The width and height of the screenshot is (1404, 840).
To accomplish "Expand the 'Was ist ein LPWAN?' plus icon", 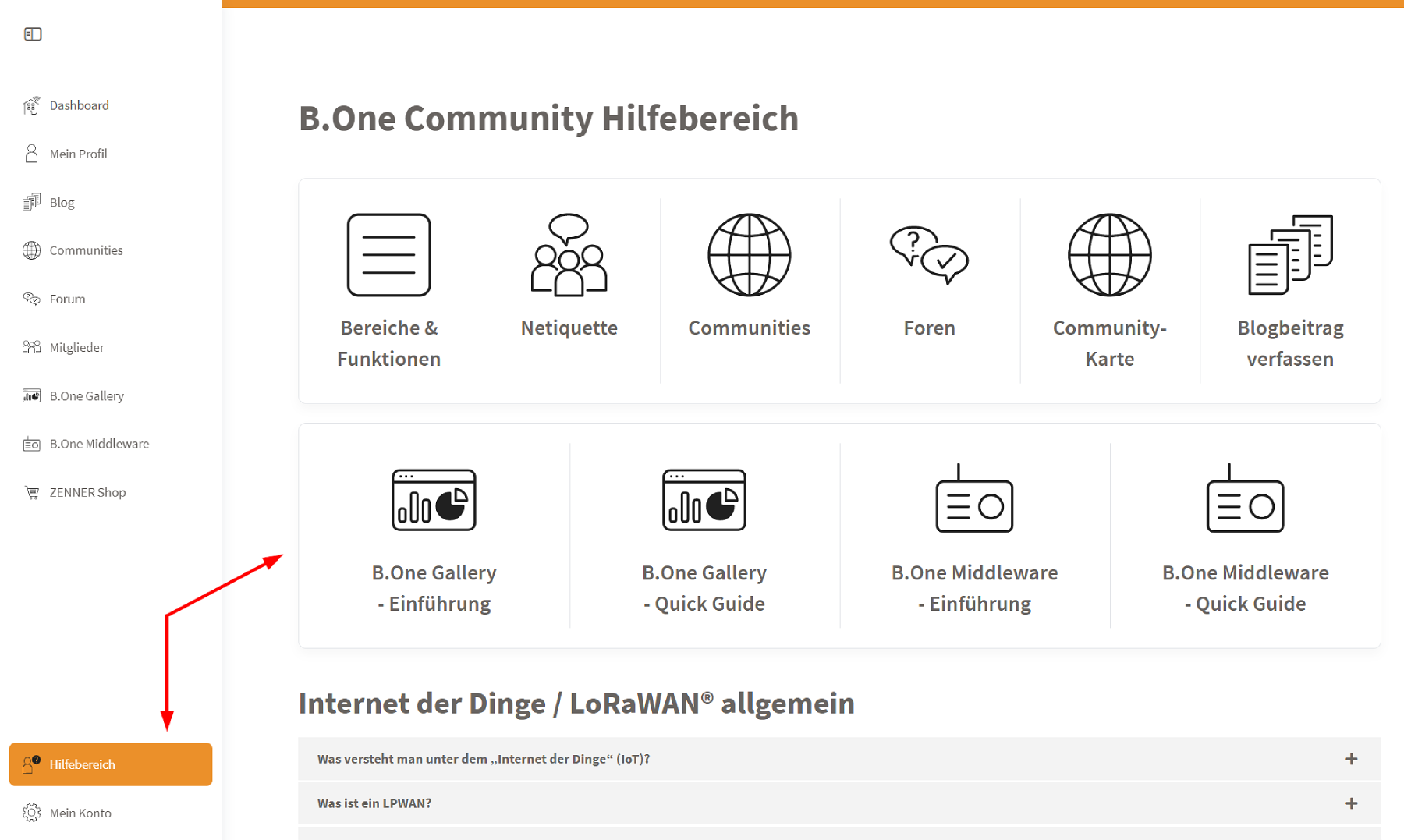I will click(1352, 803).
